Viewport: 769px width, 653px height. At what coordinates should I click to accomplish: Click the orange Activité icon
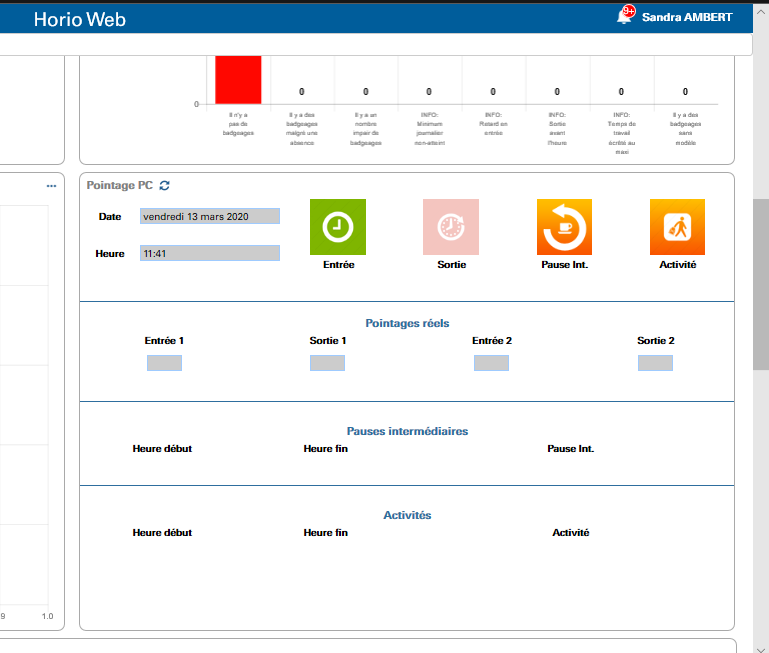pos(677,227)
